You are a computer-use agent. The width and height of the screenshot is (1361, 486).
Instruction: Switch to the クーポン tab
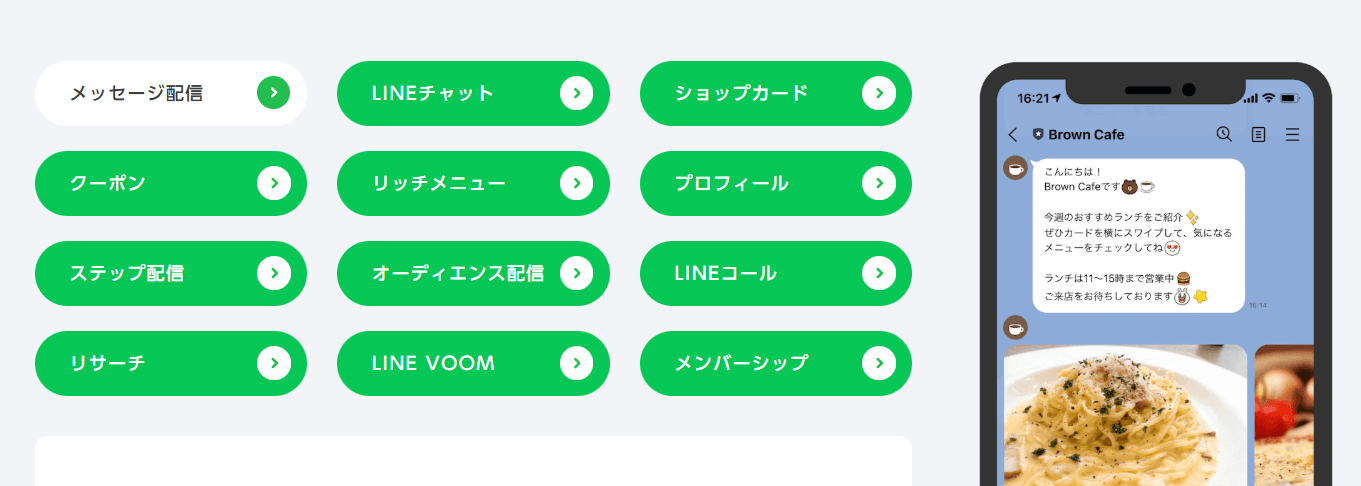coord(171,183)
